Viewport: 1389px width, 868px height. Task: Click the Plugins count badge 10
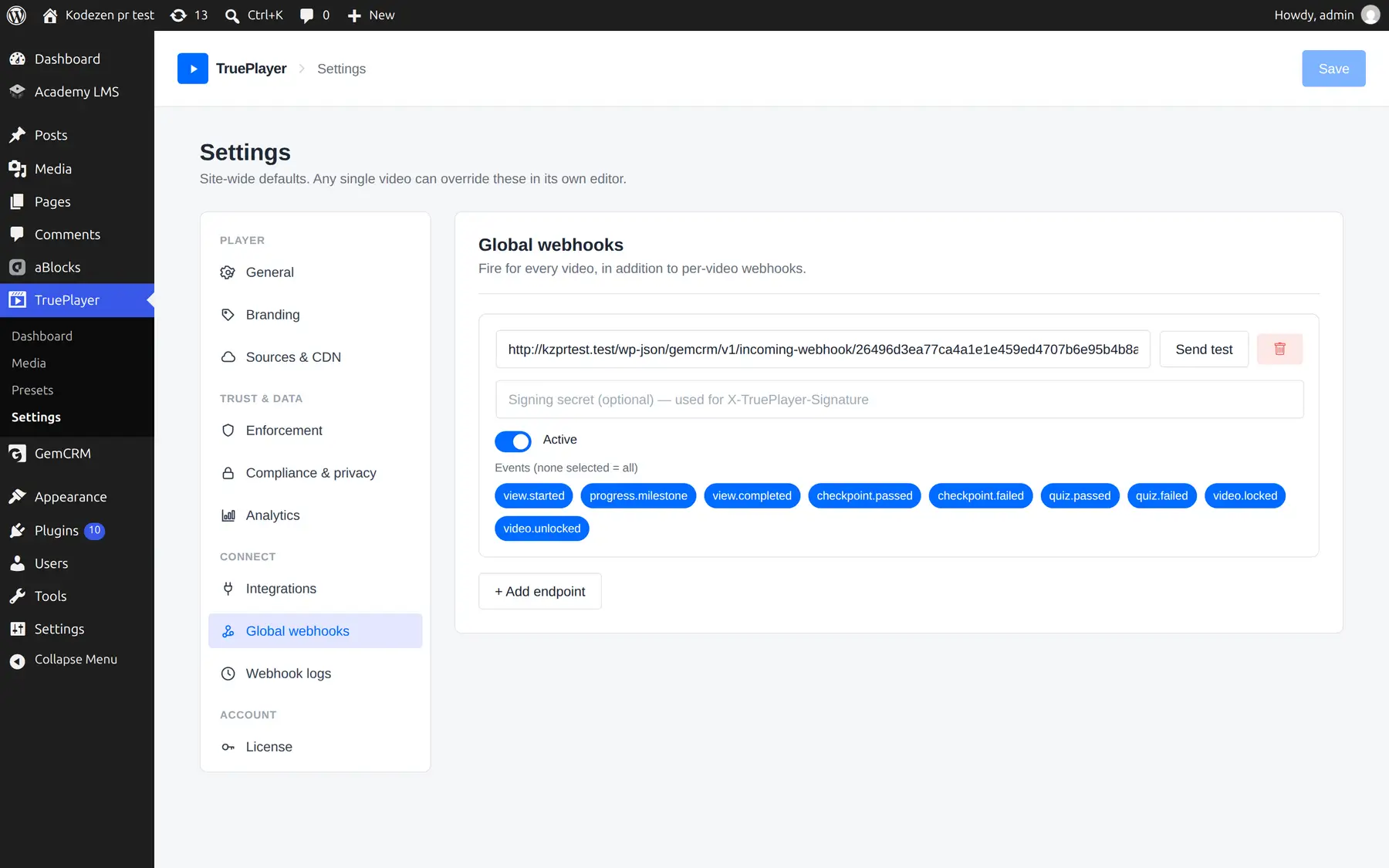94,531
